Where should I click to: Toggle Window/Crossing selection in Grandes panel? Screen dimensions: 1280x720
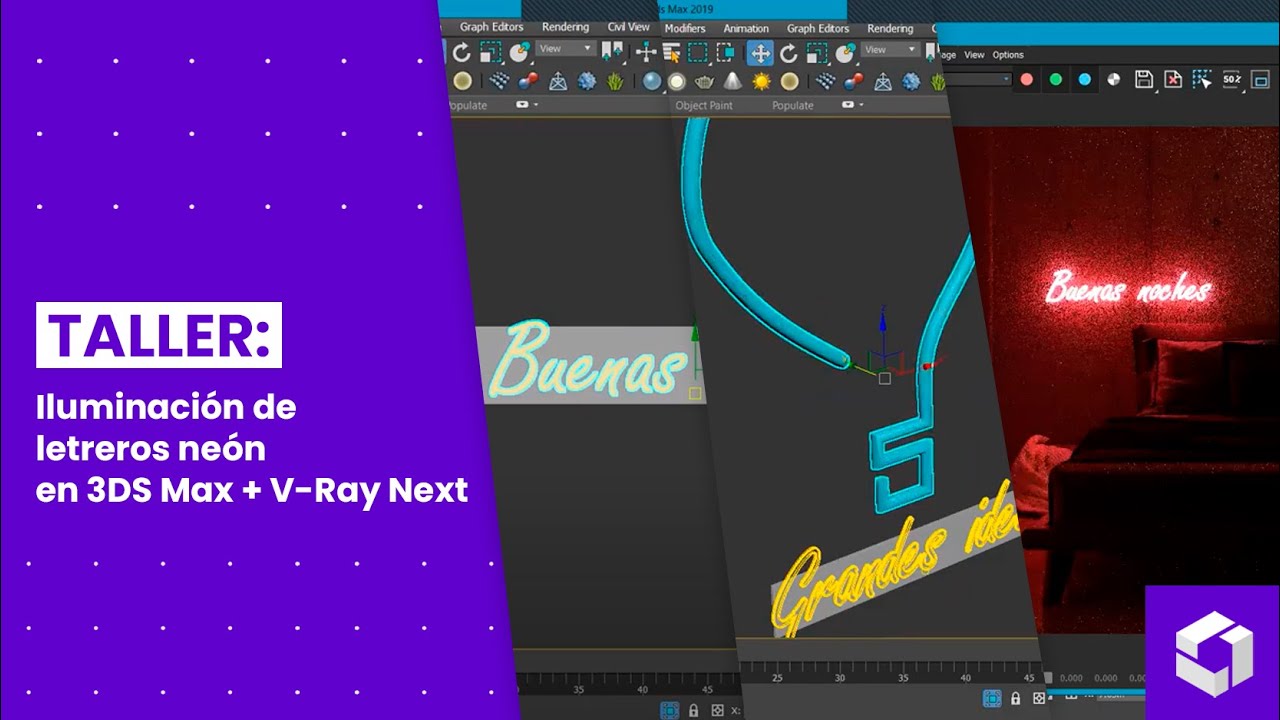724,53
